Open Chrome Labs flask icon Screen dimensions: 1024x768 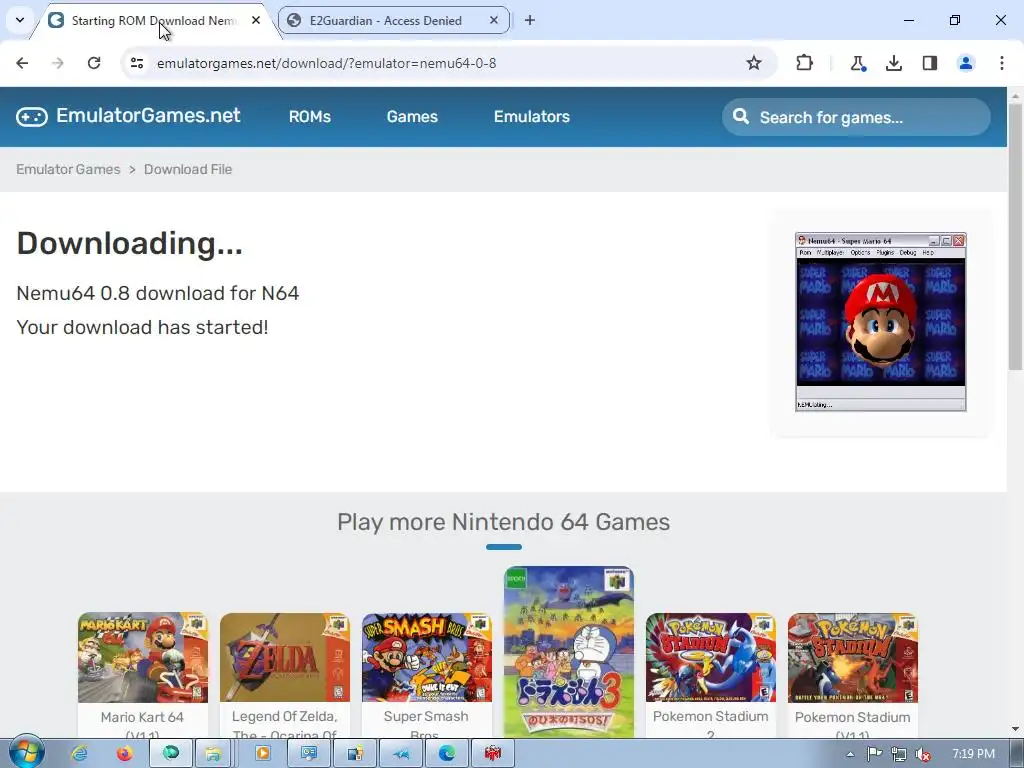pos(857,63)
